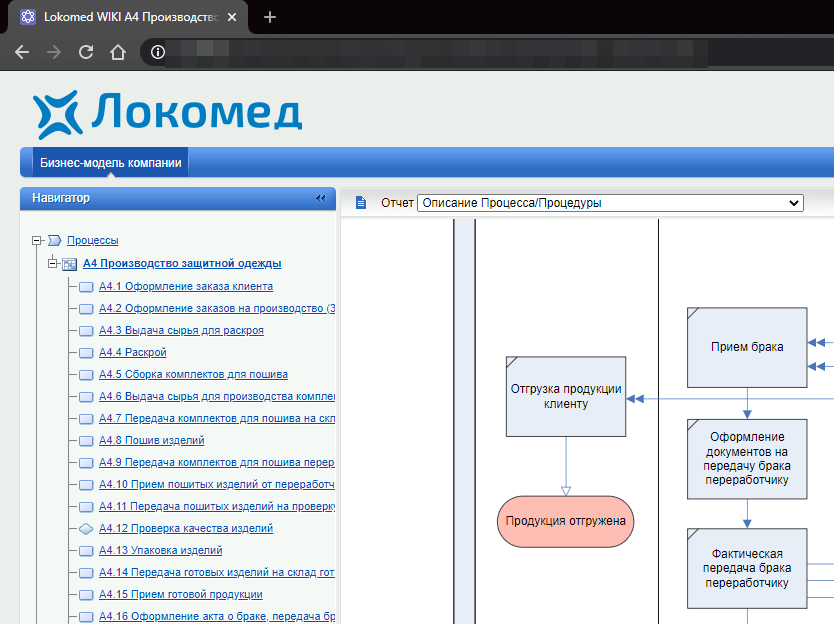The width and height of the screenshot is (834, 624).
Task: Select the Прием брака process block
Action: pyautogui.click(x=746, y=347)
